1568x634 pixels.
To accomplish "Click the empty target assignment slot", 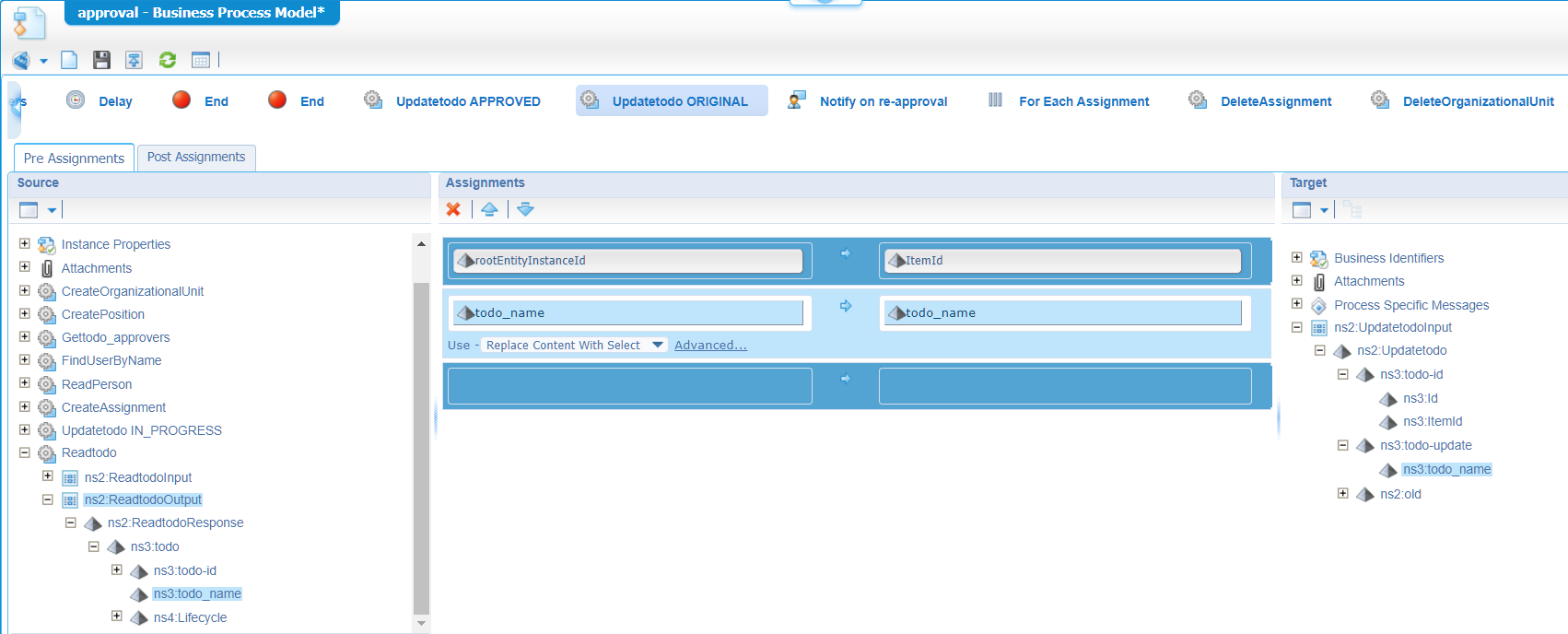I will [1065, 386].
